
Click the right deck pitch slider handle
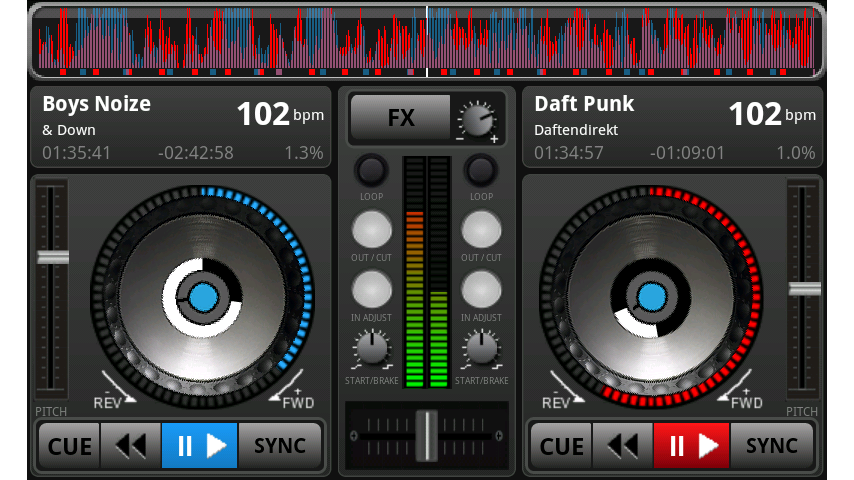click(x=804, y=289)
